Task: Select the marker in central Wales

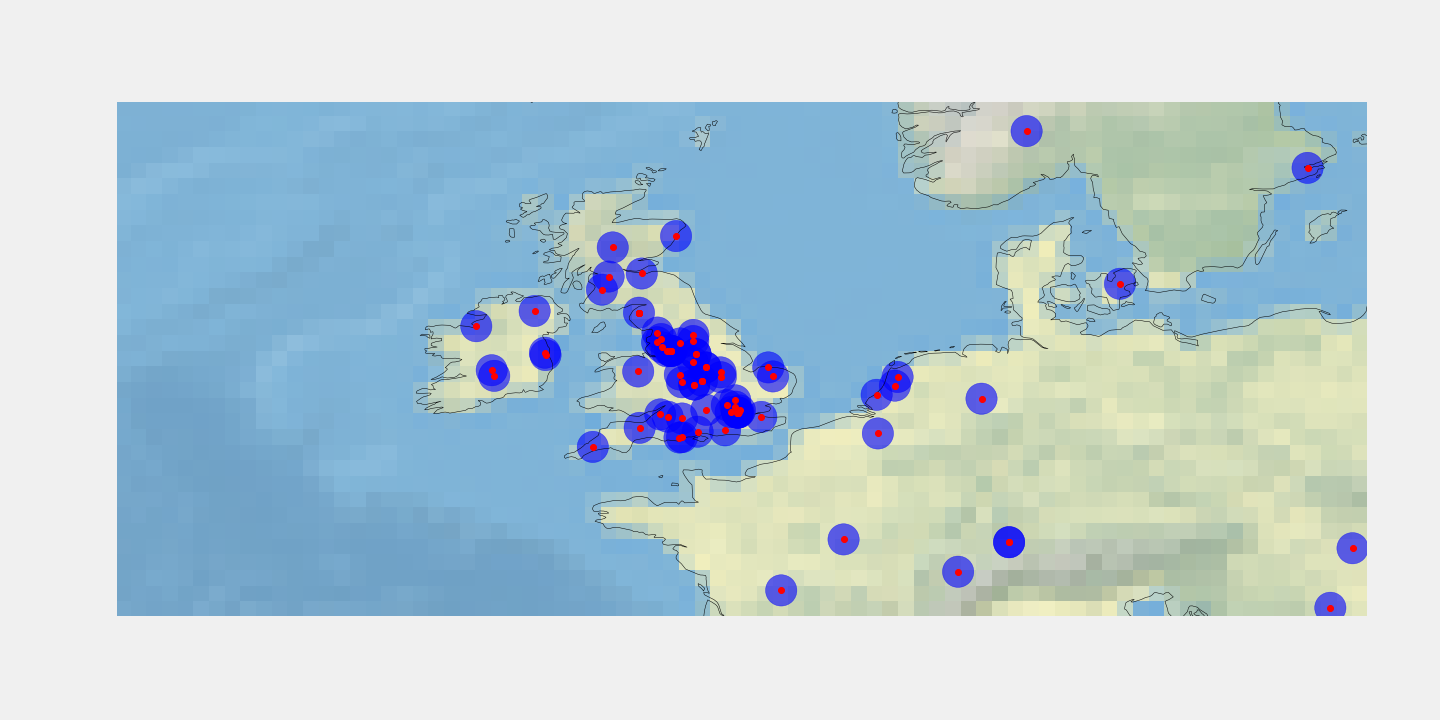Action: click(x=638, y=371)
